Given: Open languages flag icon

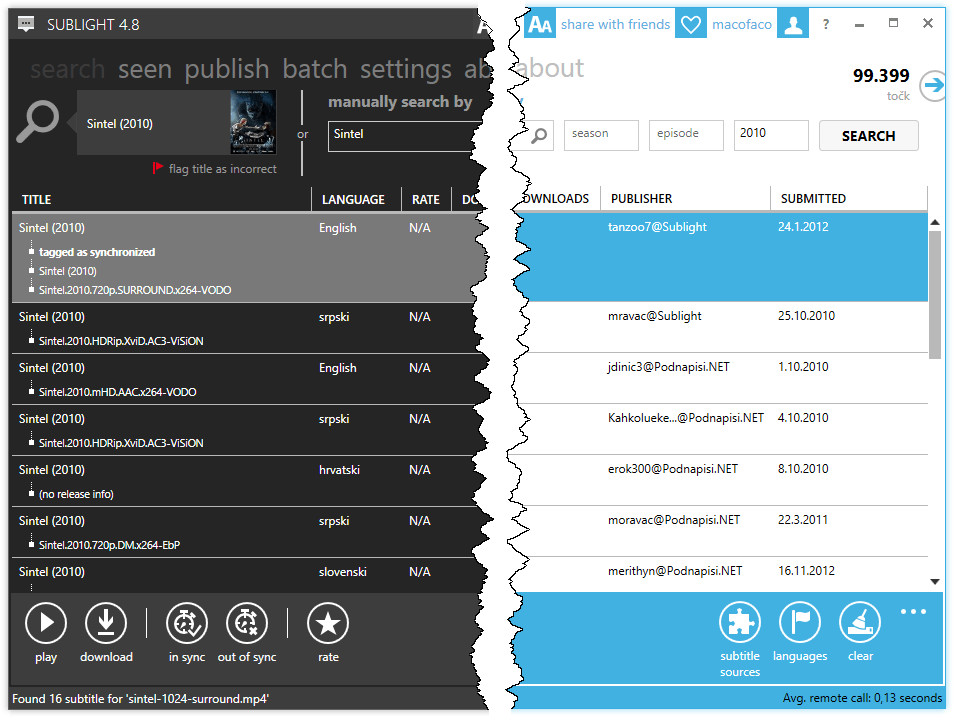Looking at the screenshot, I should coord(800,623).
